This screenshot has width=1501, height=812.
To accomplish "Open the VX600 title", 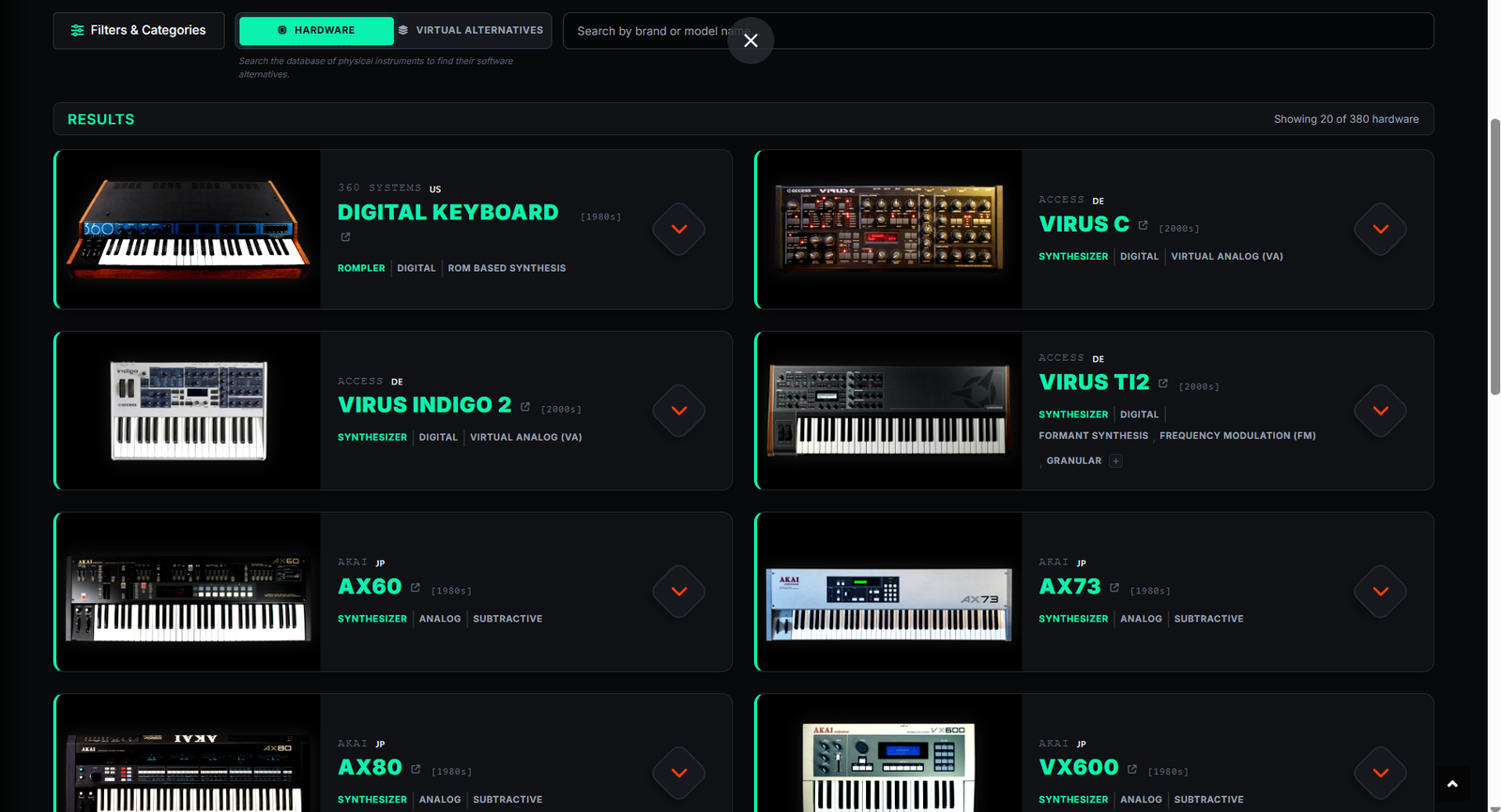I will tap(1079, 768).
